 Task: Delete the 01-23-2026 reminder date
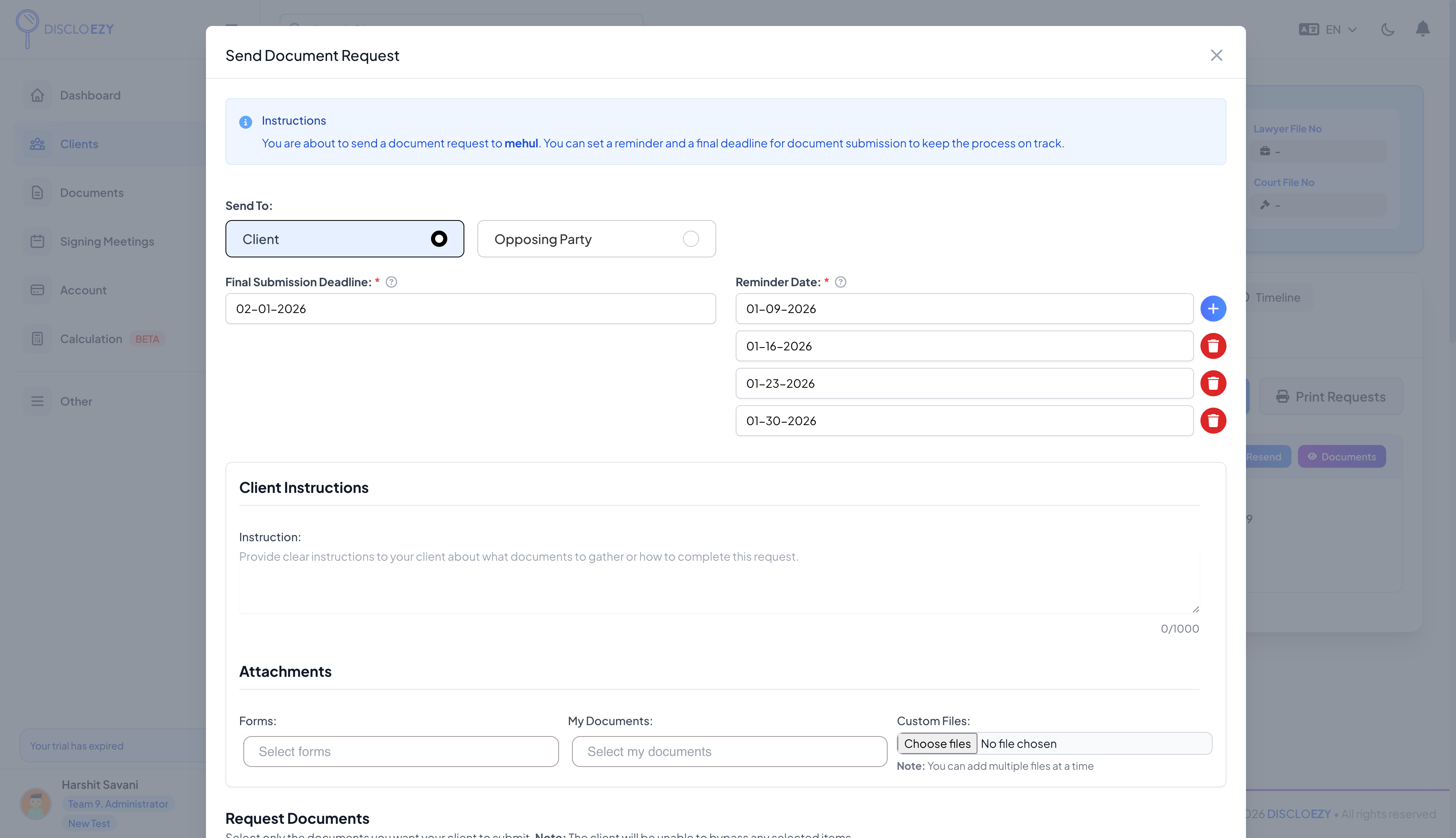1213,383
